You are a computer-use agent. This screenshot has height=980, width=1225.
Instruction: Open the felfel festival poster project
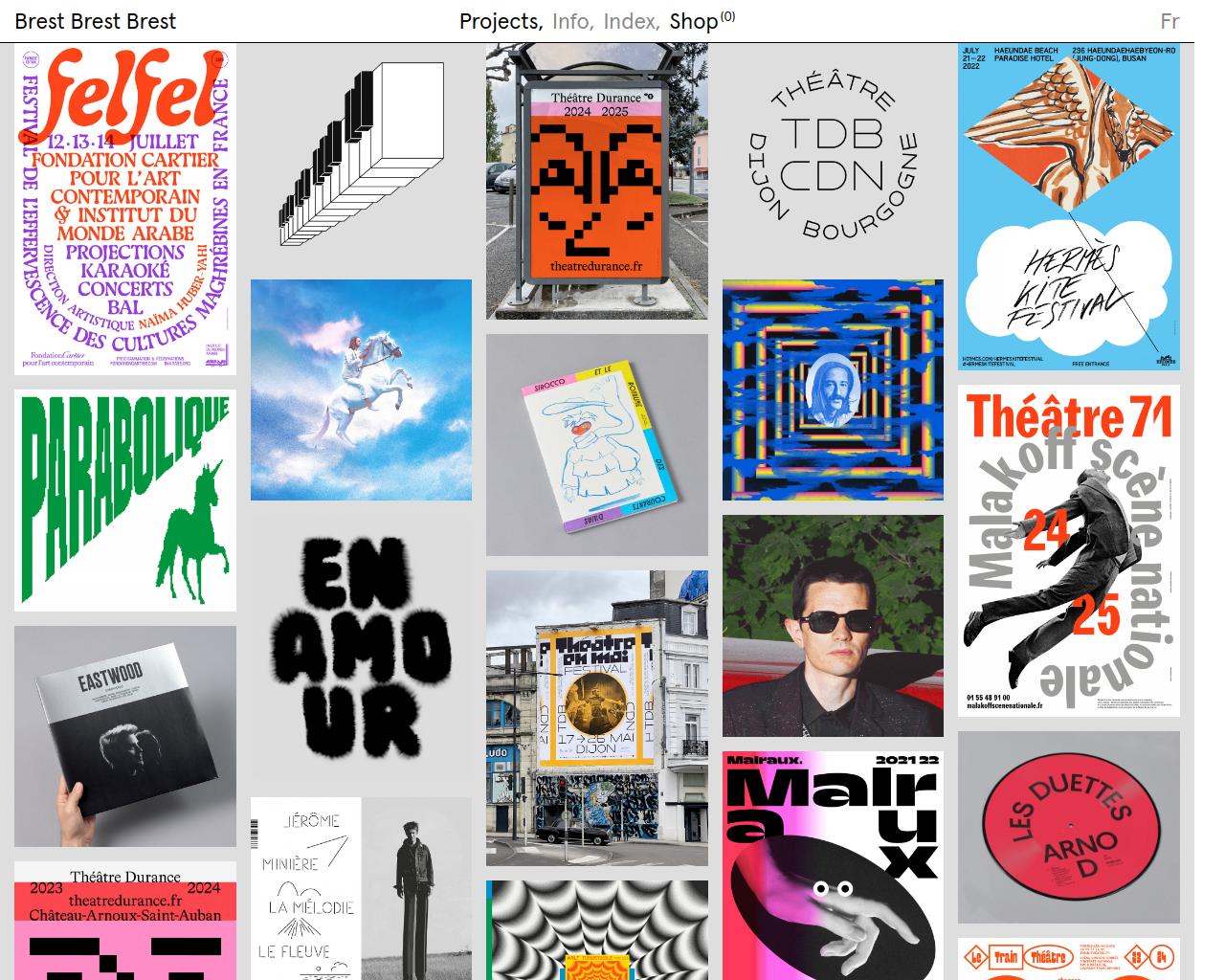pyautogui.click(x=125, y=209)
